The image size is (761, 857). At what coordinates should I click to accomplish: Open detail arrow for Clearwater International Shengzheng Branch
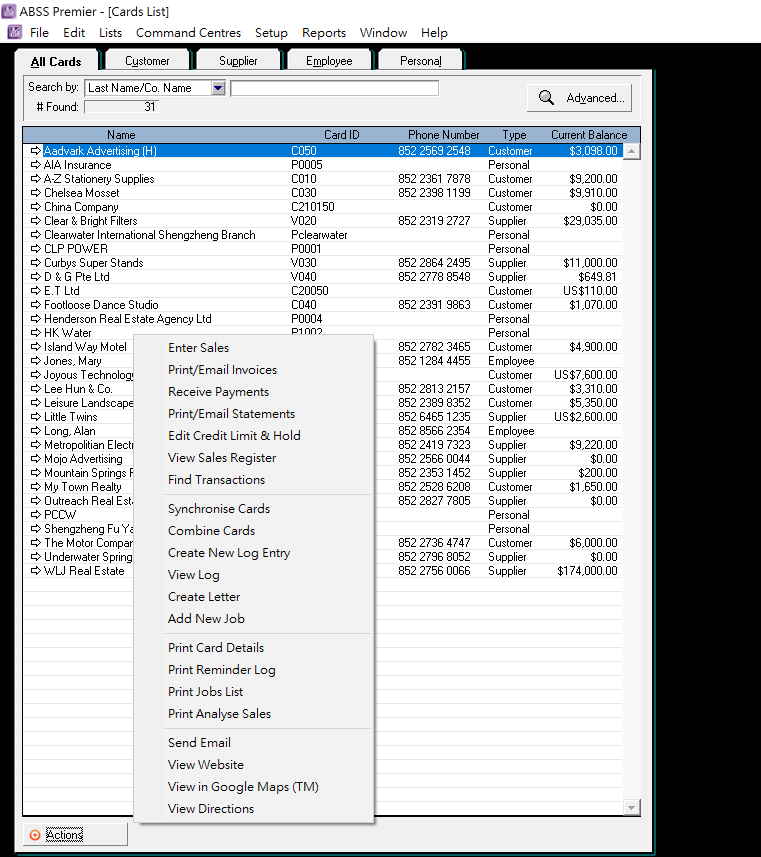tap(36, 234)
